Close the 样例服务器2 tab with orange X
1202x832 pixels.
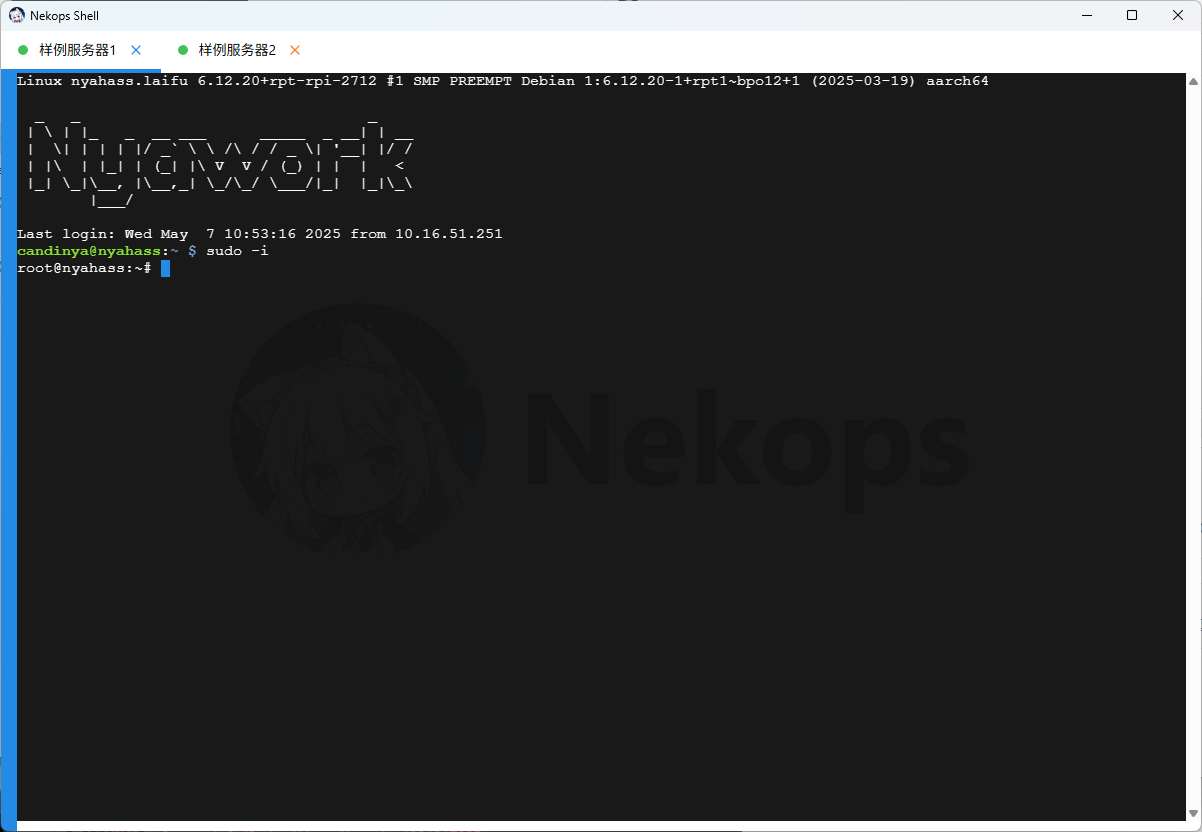tap(295, 50)
